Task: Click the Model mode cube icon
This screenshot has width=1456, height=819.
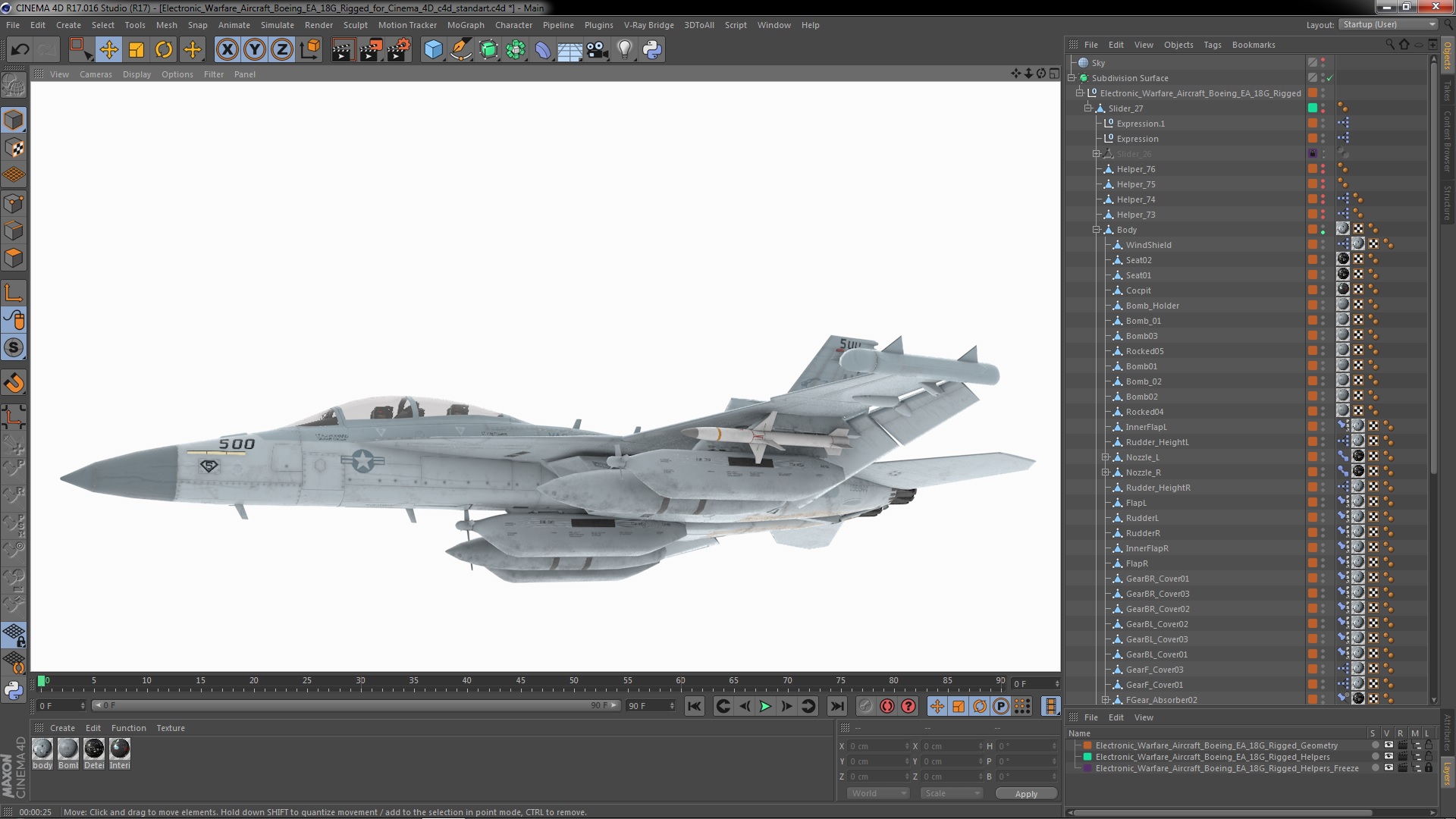Action: (x=14, y=120)
